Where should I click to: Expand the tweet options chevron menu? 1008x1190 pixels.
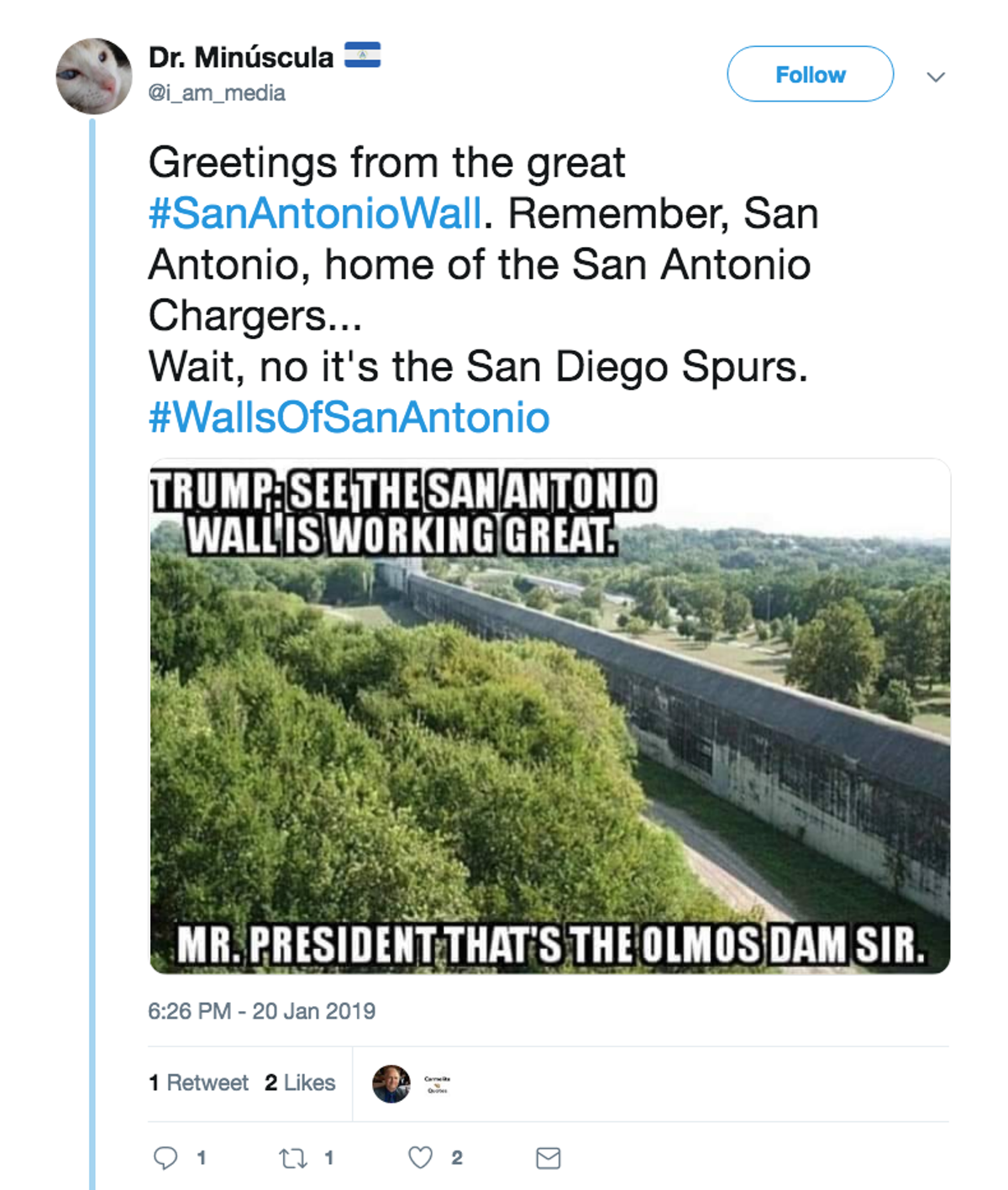[x=936, y=76]
